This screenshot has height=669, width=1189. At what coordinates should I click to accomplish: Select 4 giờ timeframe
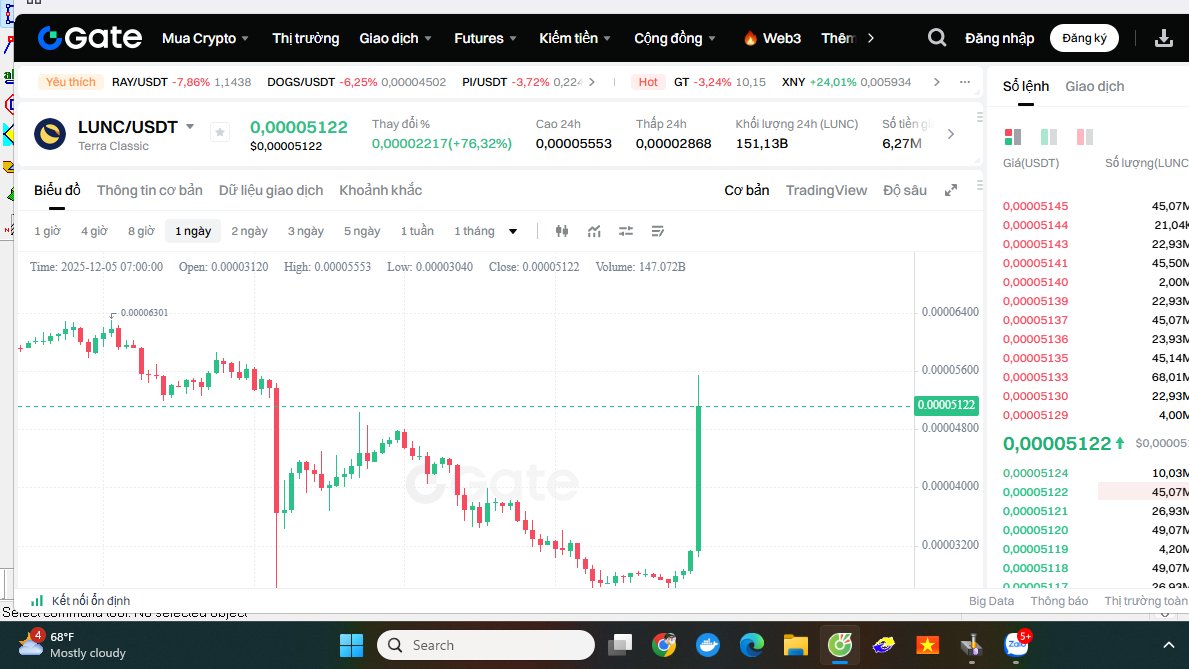(x=94, y=231)
